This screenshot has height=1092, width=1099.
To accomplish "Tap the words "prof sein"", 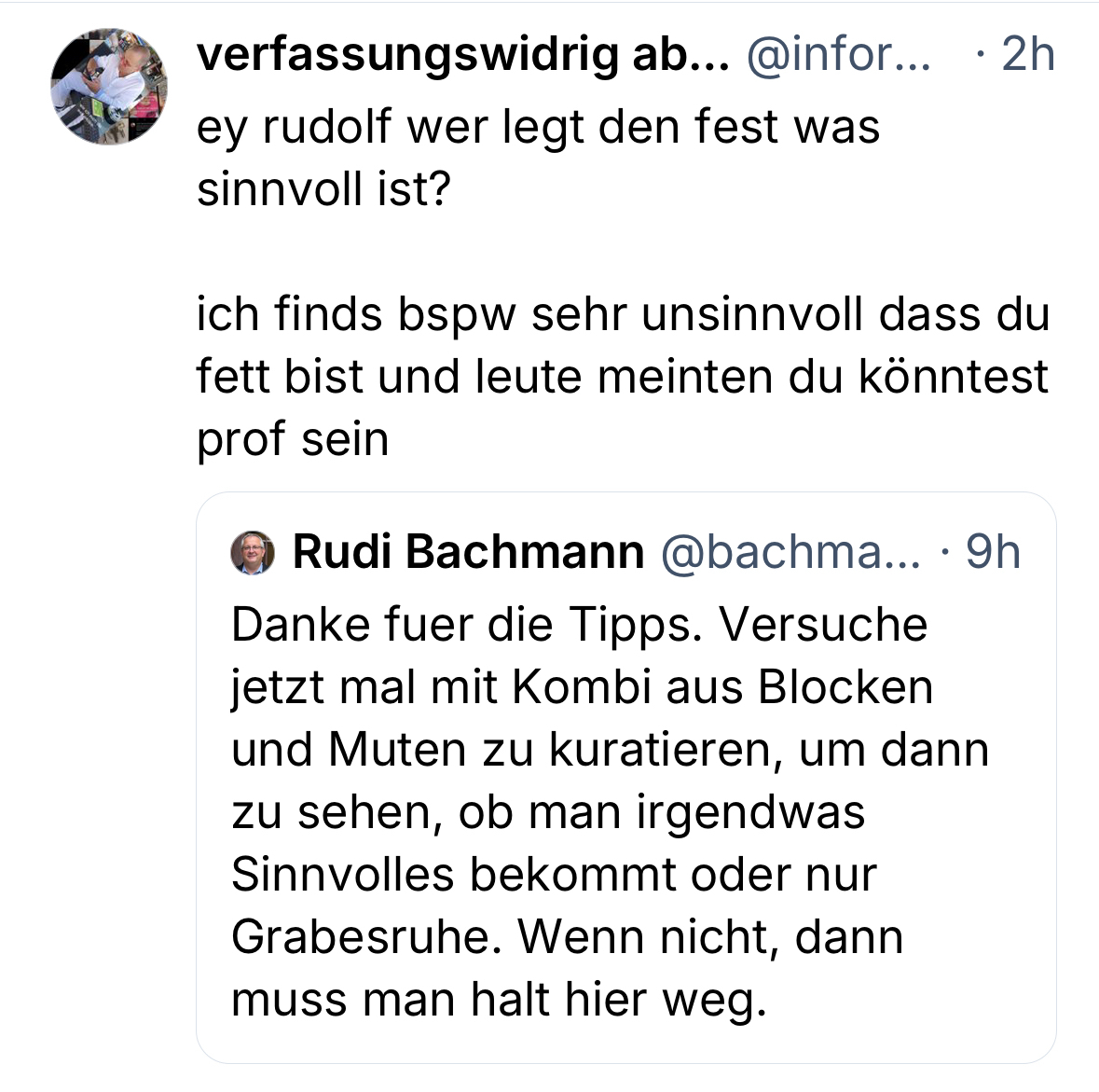I will (x=292, y=439).
